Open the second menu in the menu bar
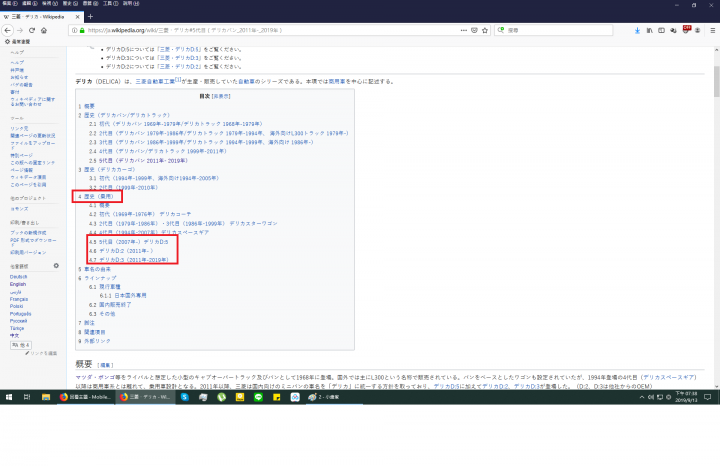 [29, 3]
